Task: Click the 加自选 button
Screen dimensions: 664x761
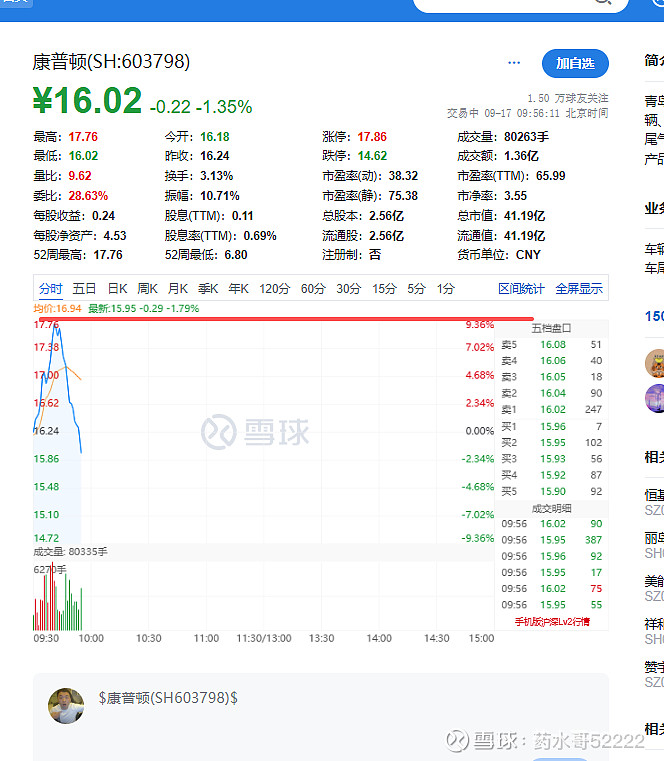Action: point(575,64)
